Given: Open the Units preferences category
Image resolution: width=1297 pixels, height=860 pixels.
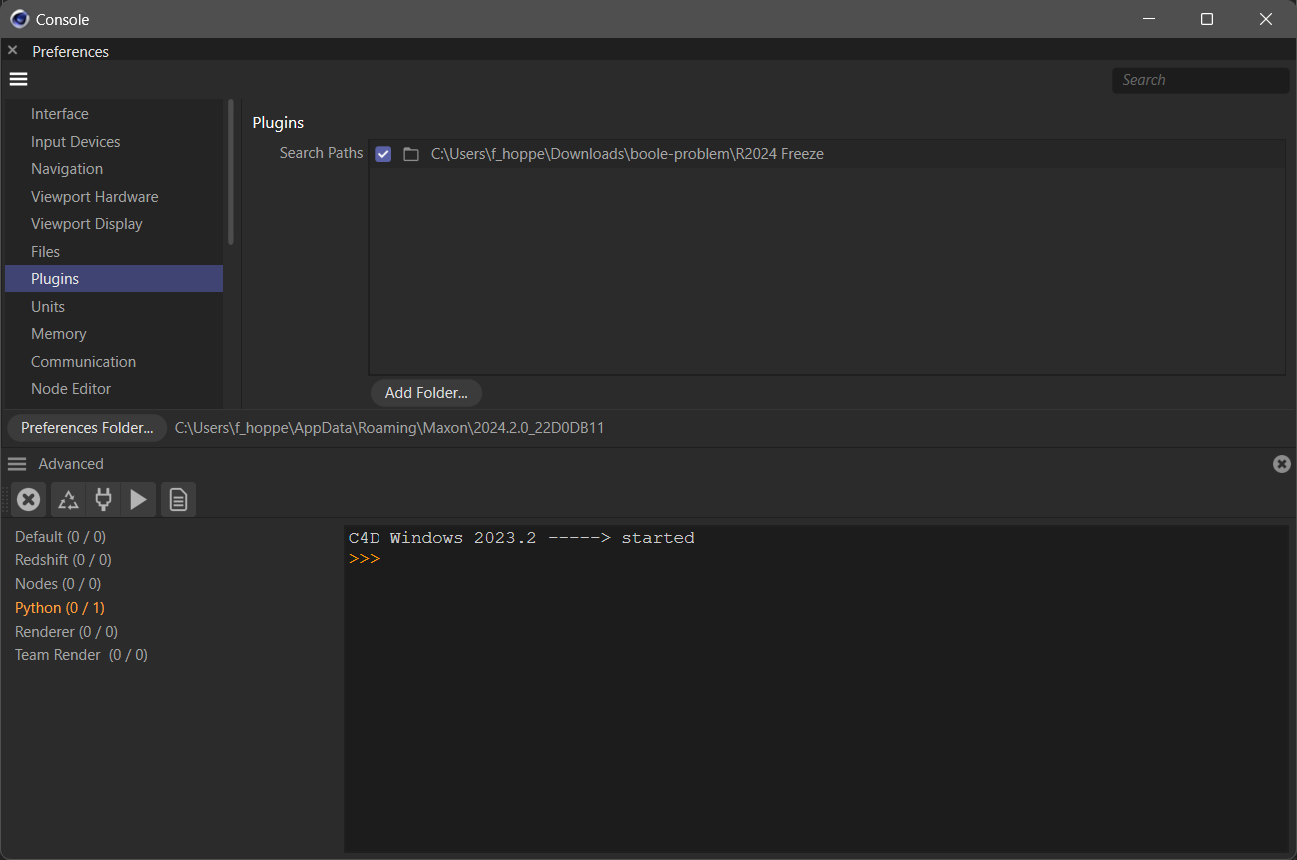Looking at the screenshot, I should click(x=114, y=307).
